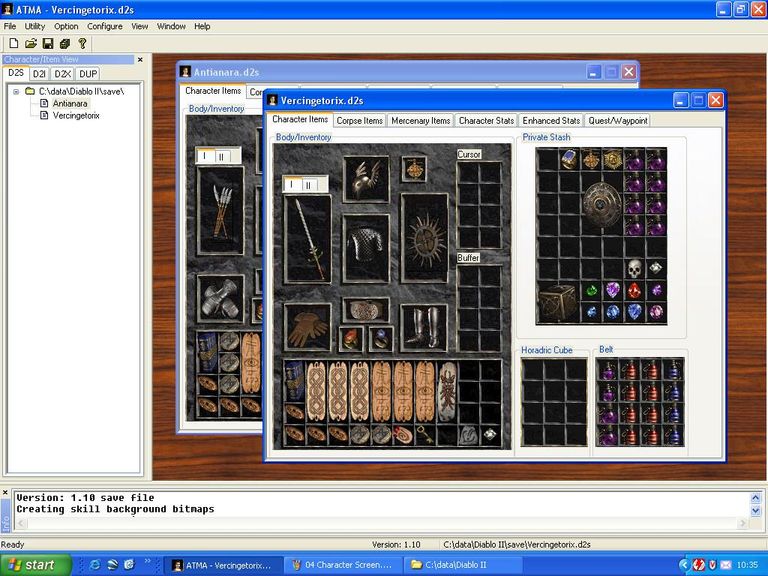The width and height of the screenshot is (768, 576).
Task: Switch to the Corpse Items tab
Action: [x=360, y=120]
